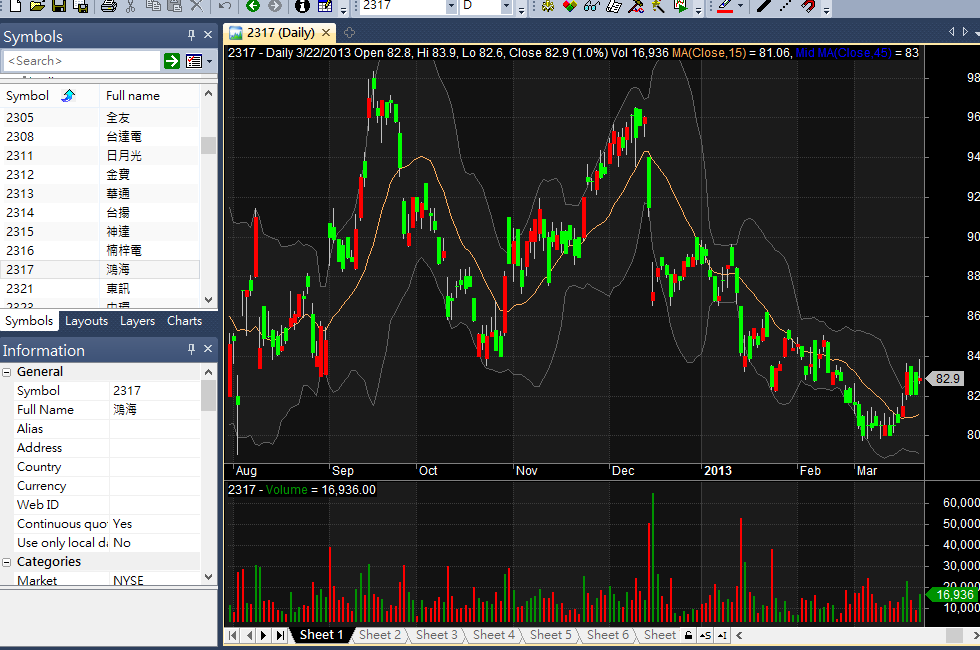Click the chart horizontal scrollbar thumb

click(954, 635)
